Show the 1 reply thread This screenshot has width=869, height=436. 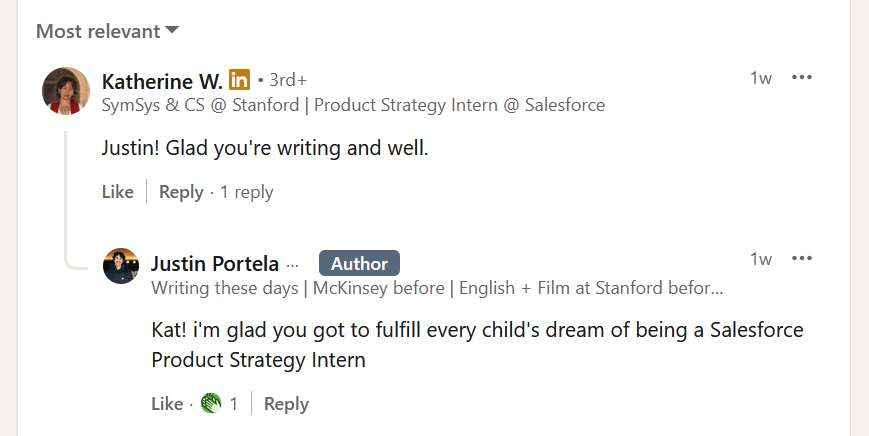click(247, 192)
